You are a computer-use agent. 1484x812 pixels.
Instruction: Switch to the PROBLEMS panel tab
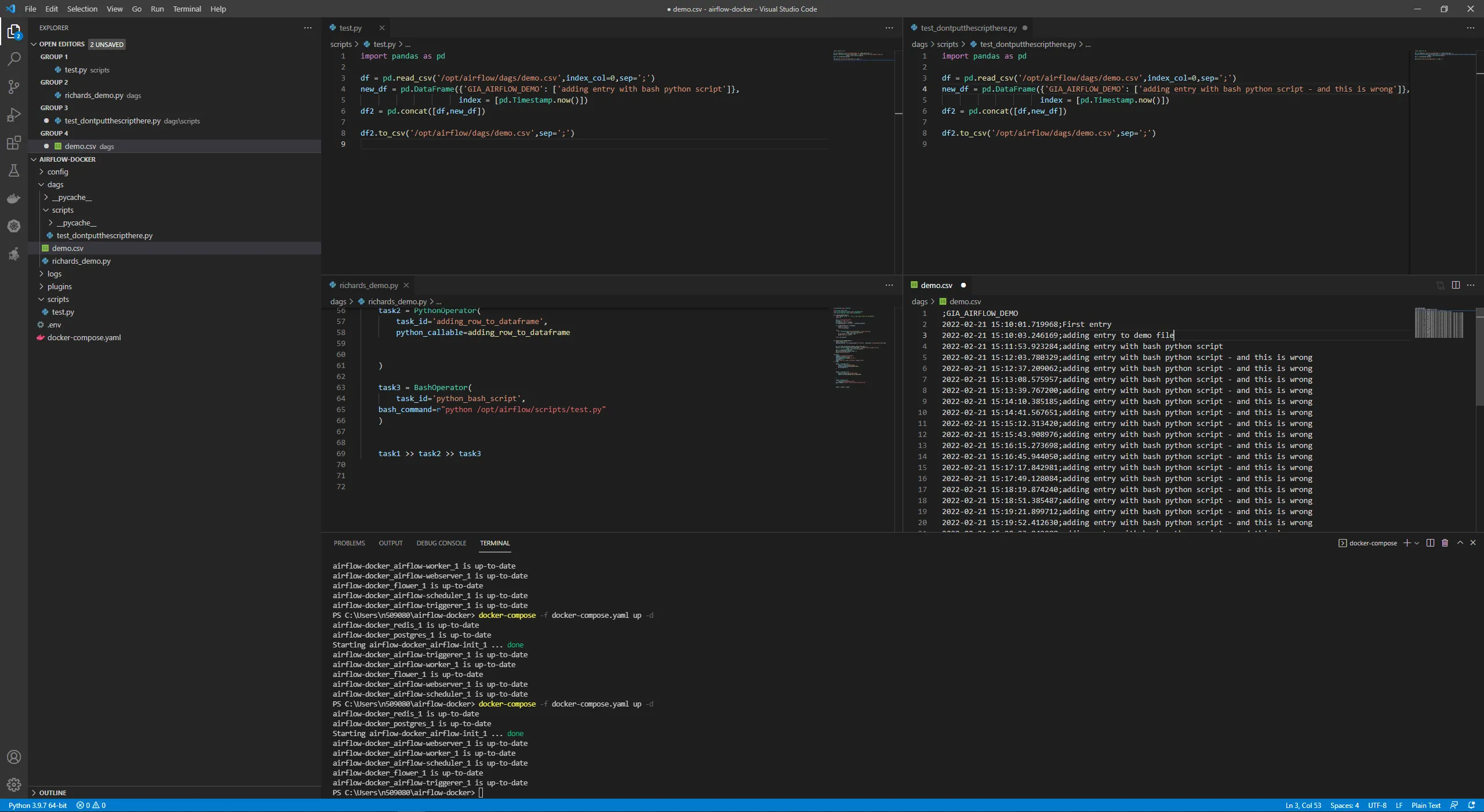[349, 543]
